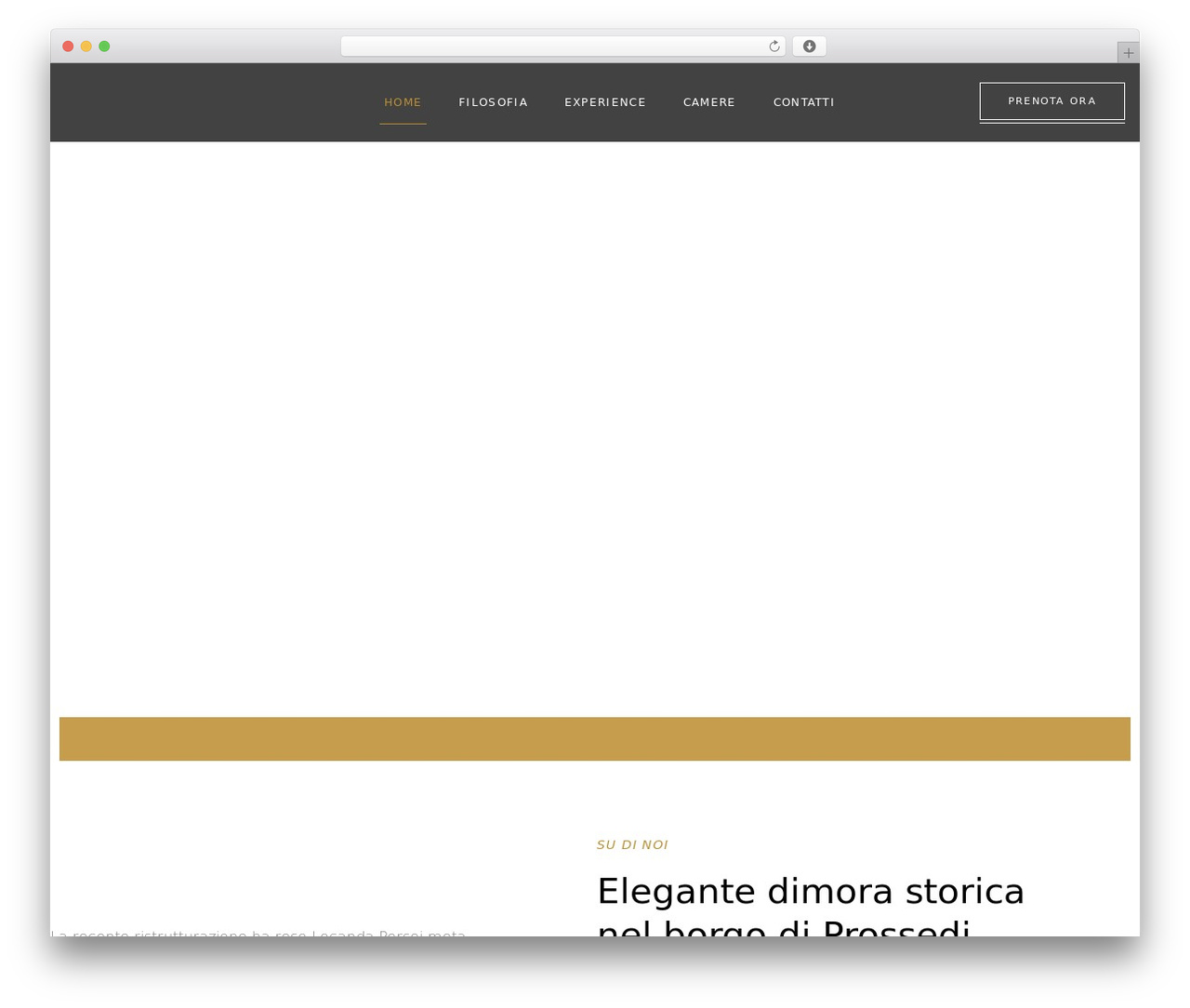Image resolution: width=1190 pixels, height=1008 pixels.
Task: Open the Filosofia menu item
Action: (493, 102)
